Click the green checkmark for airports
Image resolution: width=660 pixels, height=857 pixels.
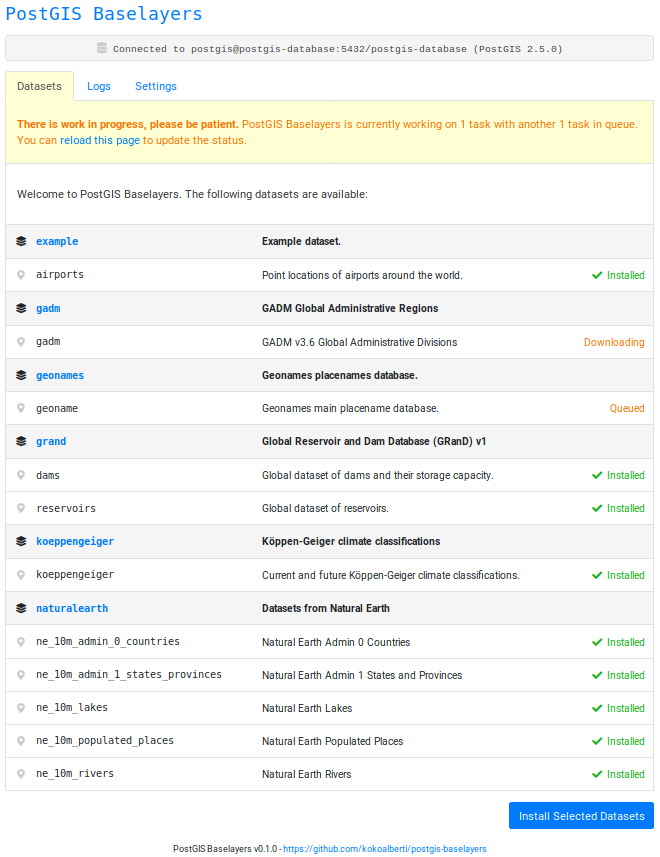tap(597, 275)
